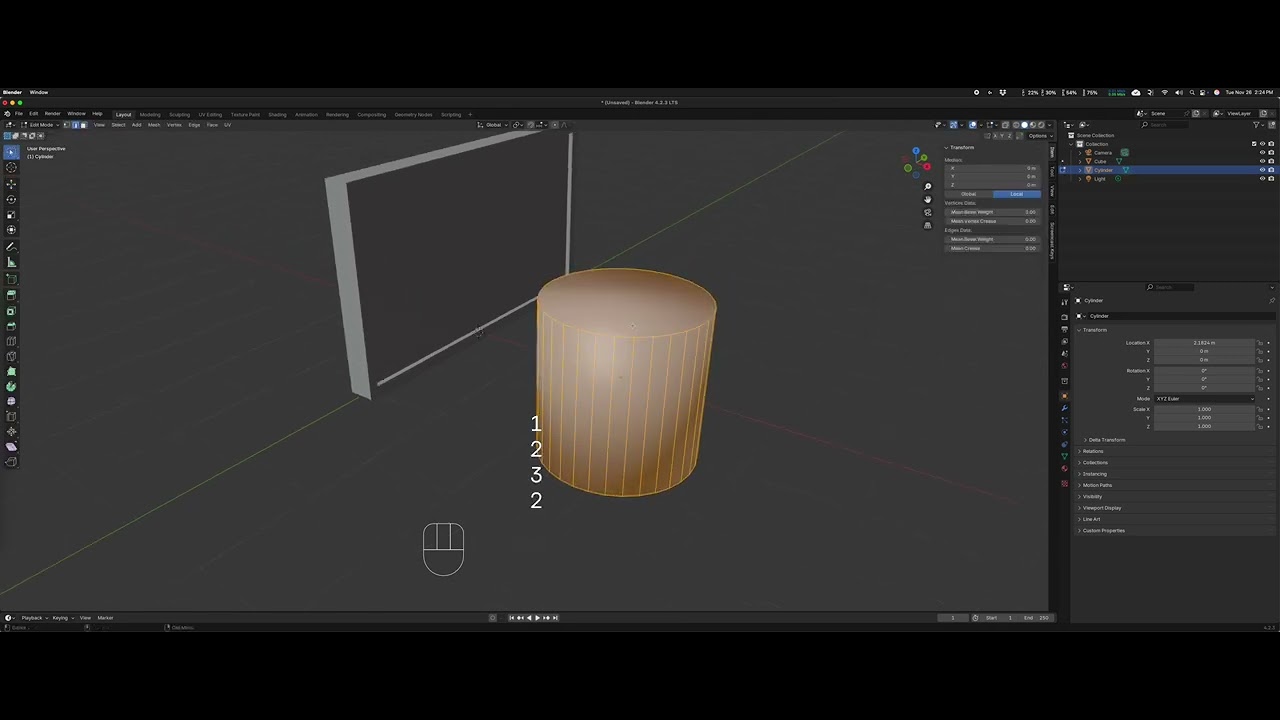Enable face select mode icon
The image size is (1280, 720).
pos(83,125)
